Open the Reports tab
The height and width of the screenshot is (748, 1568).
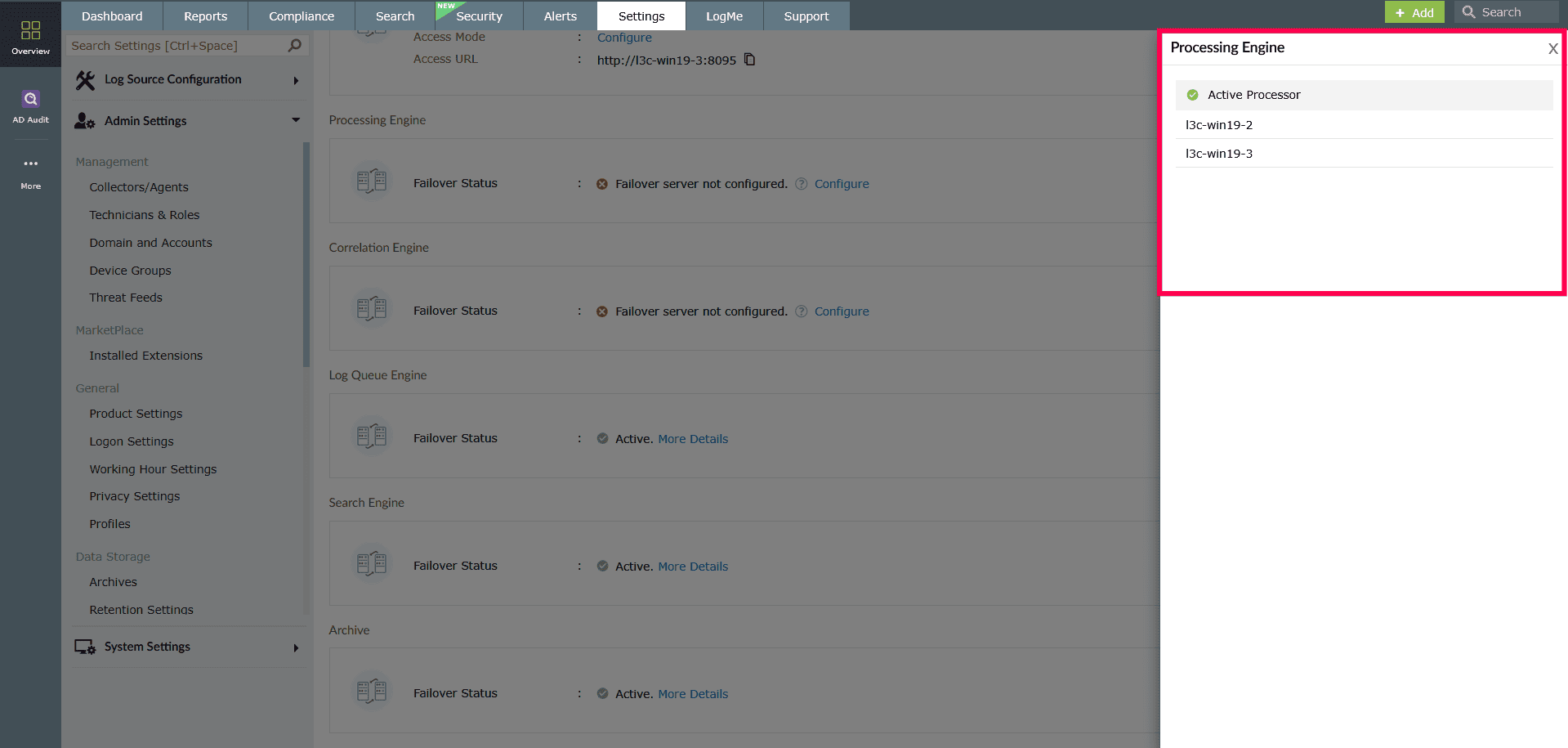(x=206, y=16)
